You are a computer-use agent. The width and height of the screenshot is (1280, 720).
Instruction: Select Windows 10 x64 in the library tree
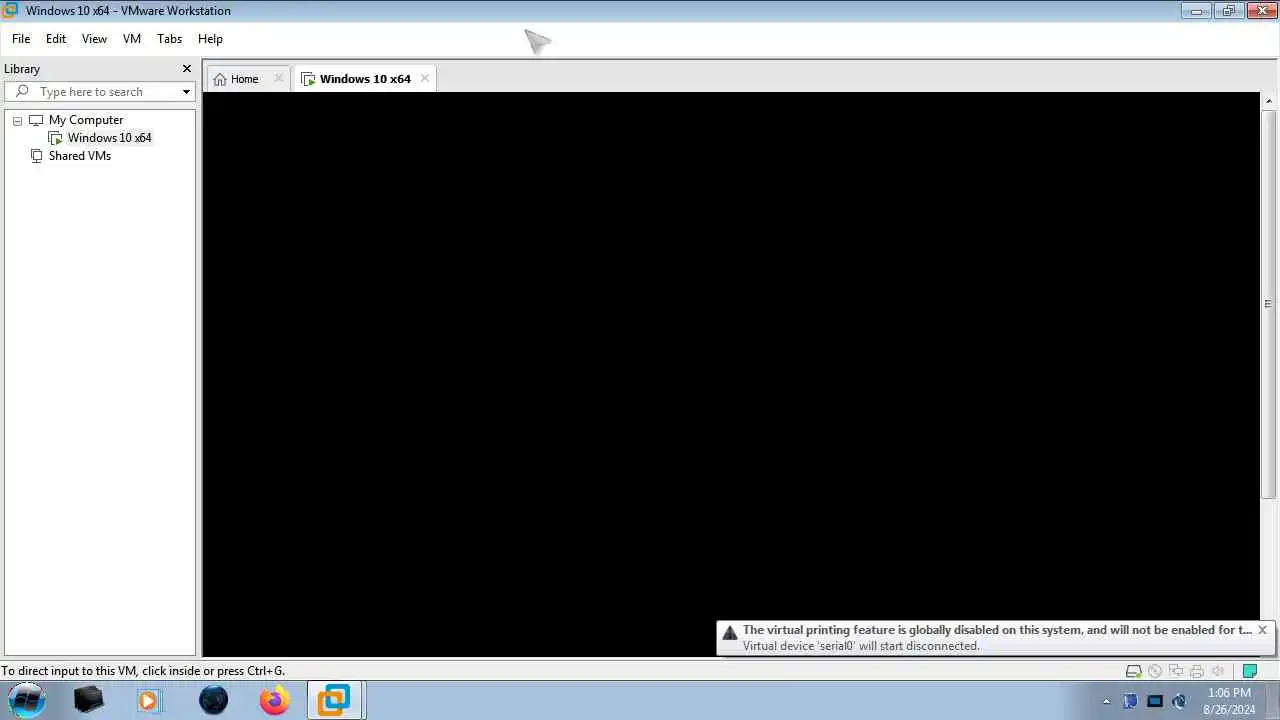coord(109,138)
